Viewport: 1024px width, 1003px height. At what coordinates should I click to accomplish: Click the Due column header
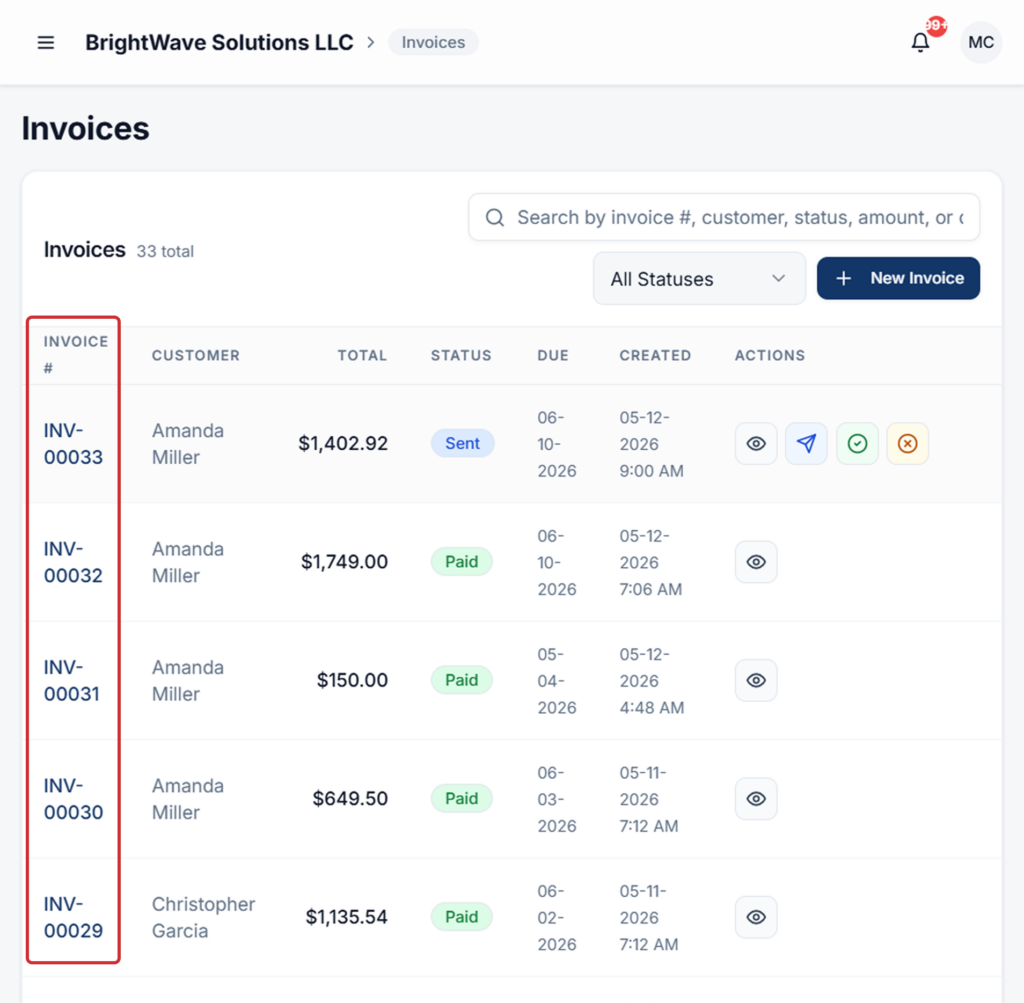(553, 355)
